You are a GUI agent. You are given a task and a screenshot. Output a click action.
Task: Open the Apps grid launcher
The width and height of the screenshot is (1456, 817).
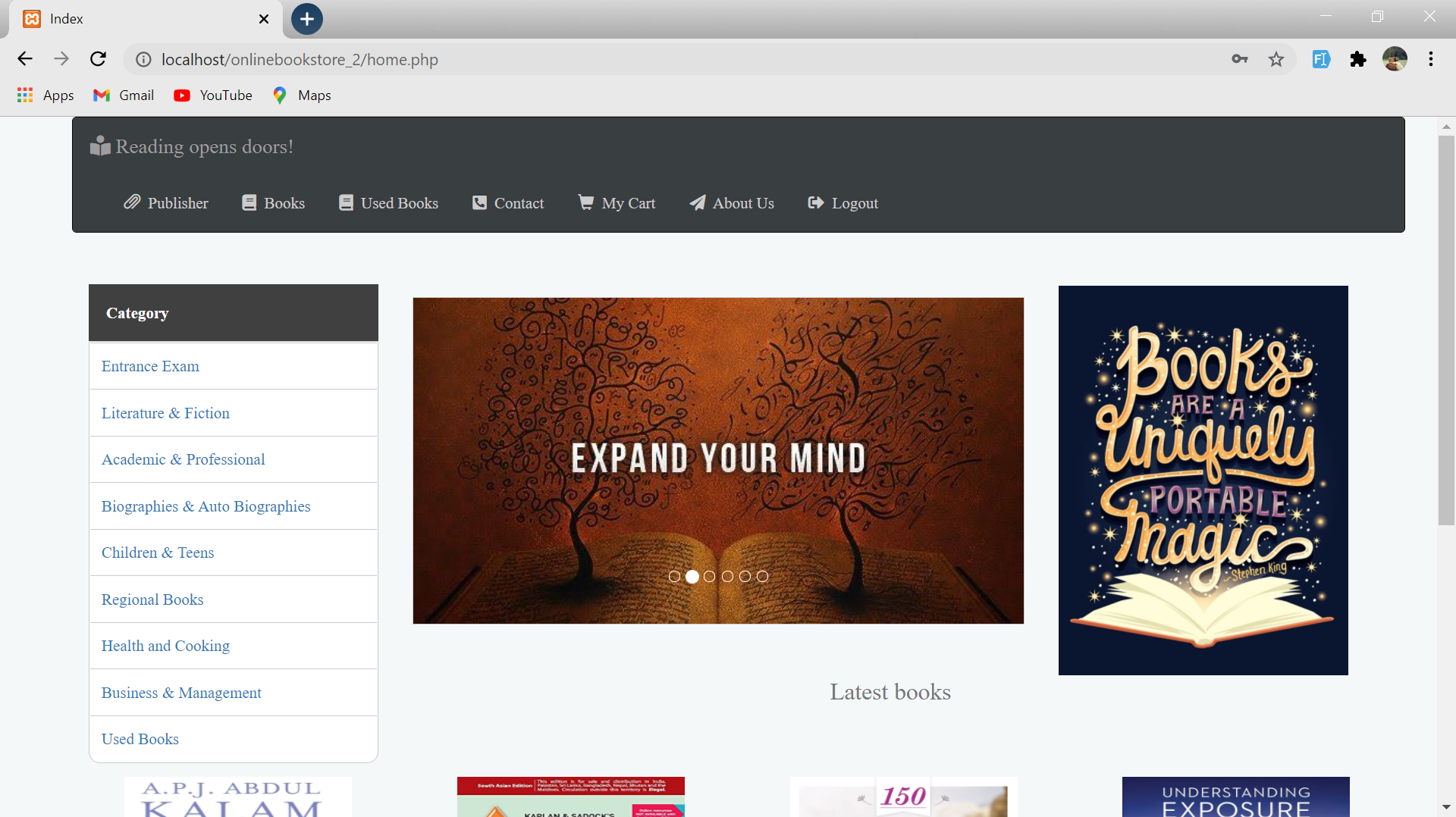pyautogui.click(x=25, y=95)
